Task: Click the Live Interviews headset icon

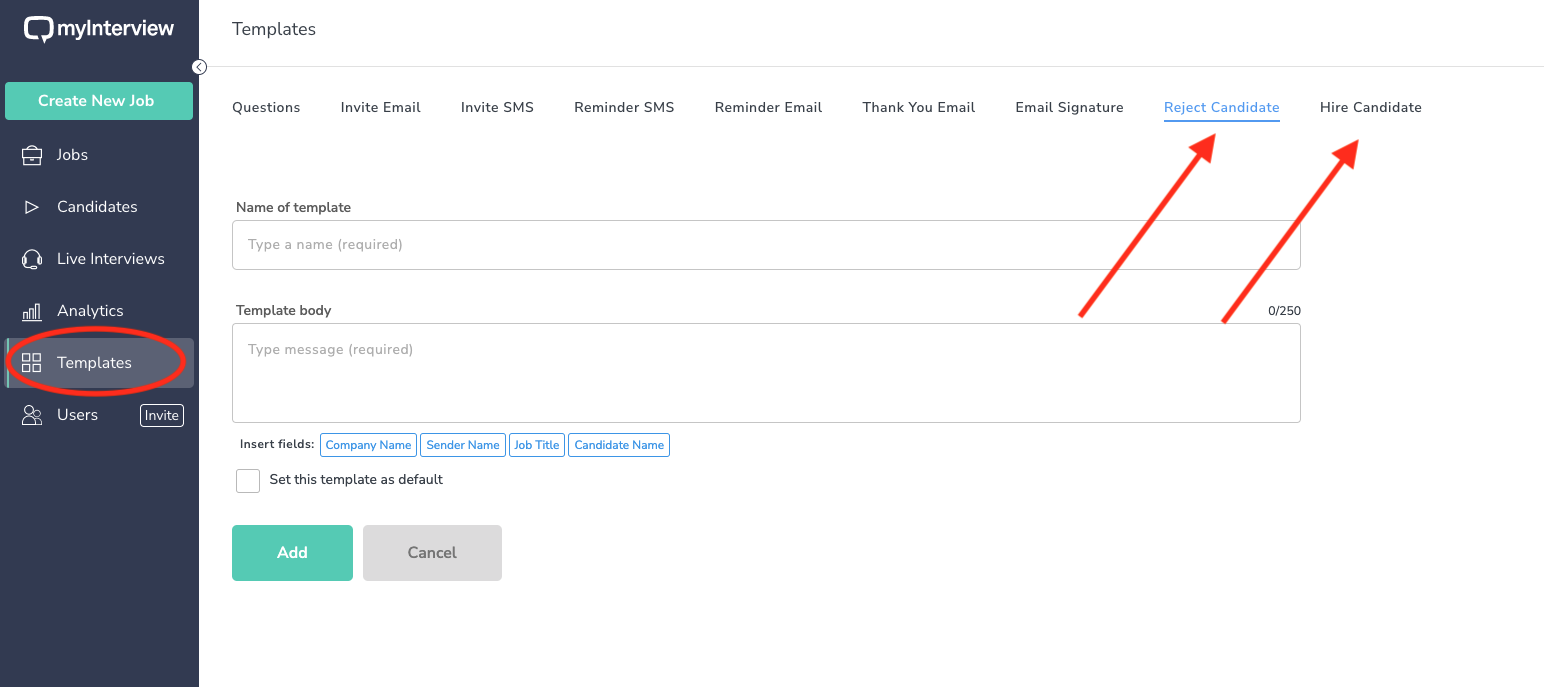Action: (32, 259)
